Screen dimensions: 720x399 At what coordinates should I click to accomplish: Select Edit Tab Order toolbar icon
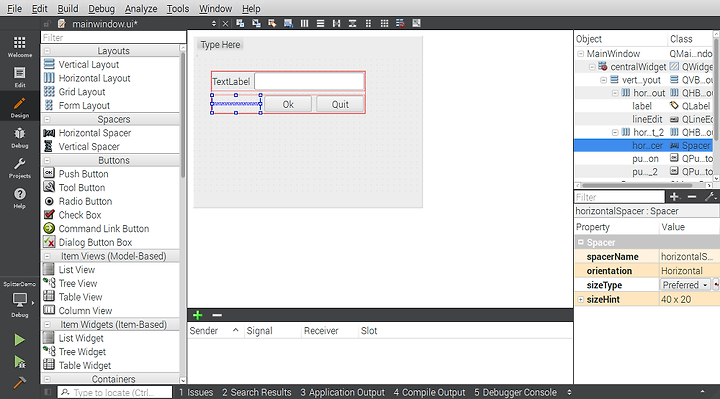tap(288, 23)
